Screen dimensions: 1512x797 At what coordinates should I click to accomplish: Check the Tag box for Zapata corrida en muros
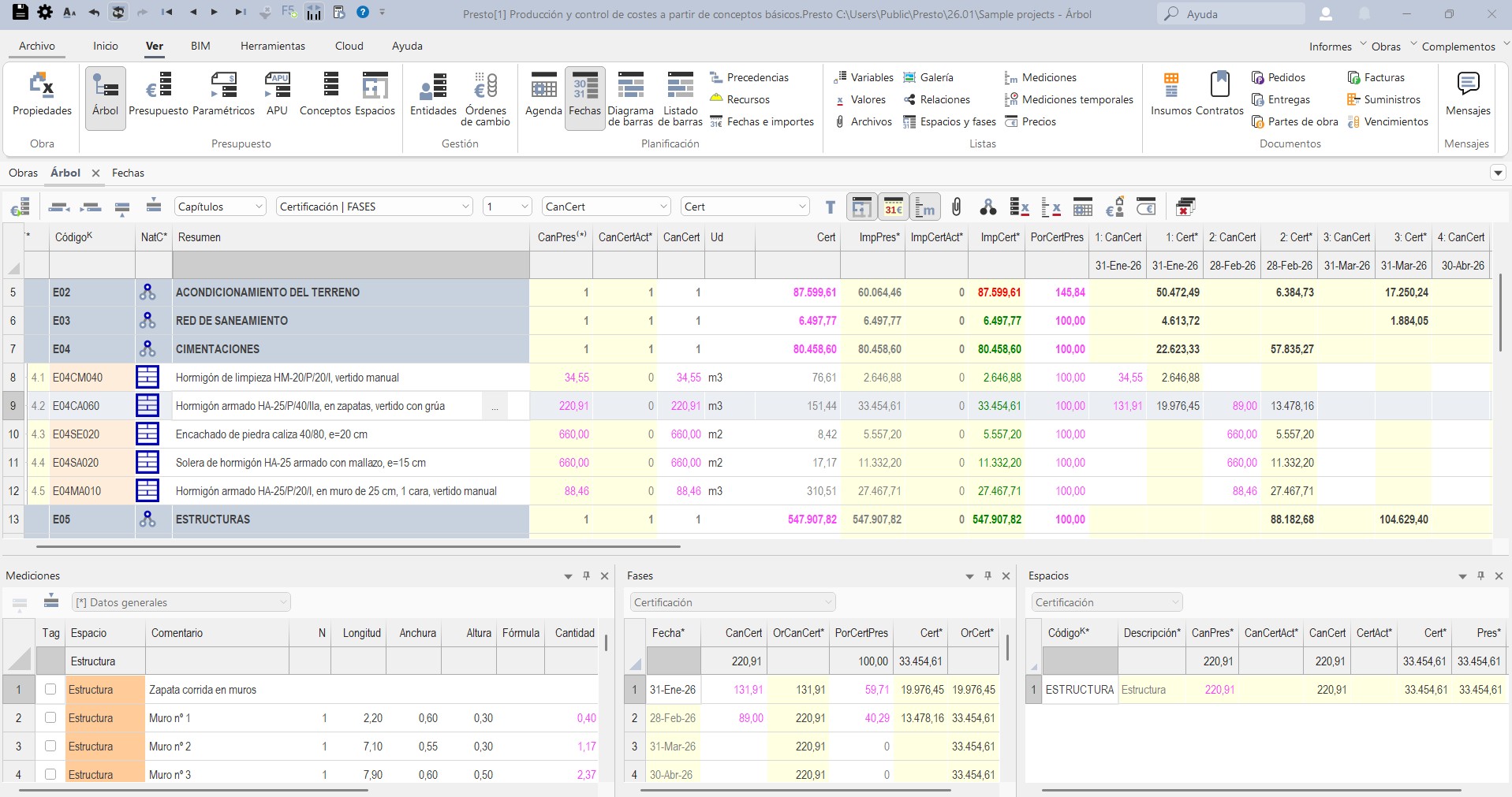point(50,689)
